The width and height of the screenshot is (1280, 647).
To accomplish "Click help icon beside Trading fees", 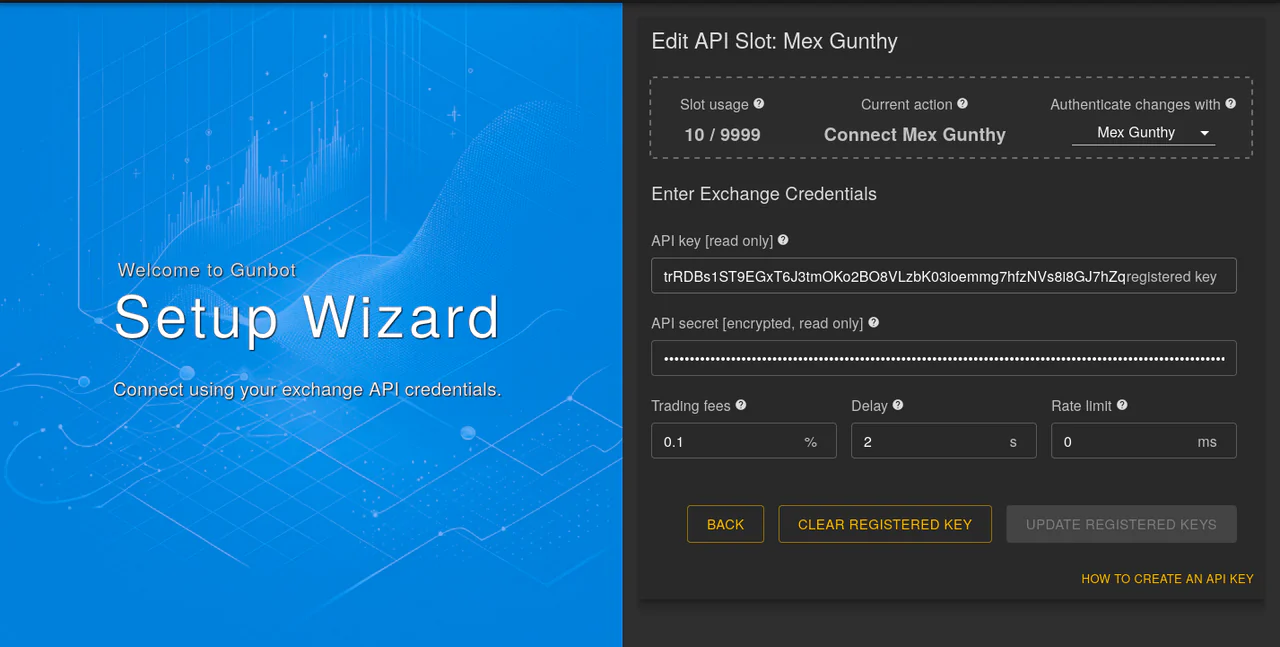I will point(741,405).
